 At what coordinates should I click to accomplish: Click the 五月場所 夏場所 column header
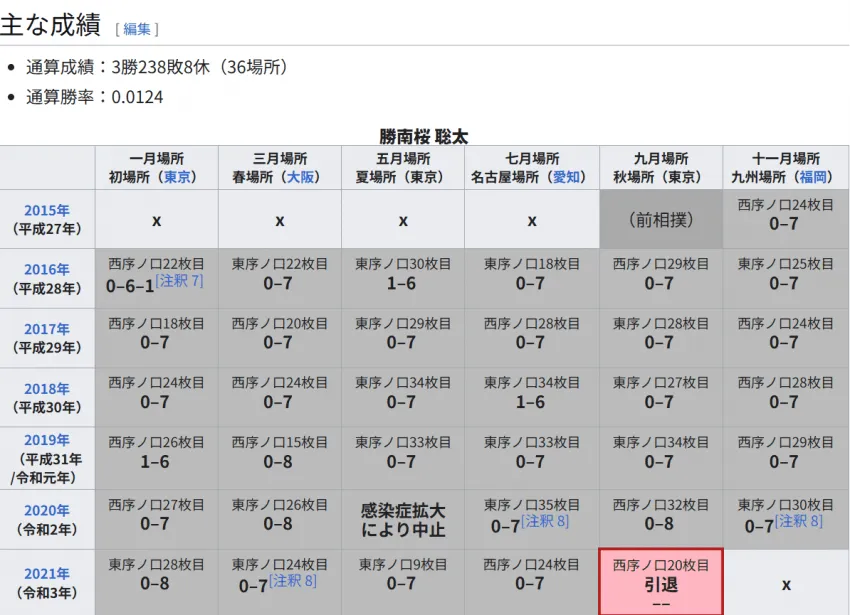point(403,168)
